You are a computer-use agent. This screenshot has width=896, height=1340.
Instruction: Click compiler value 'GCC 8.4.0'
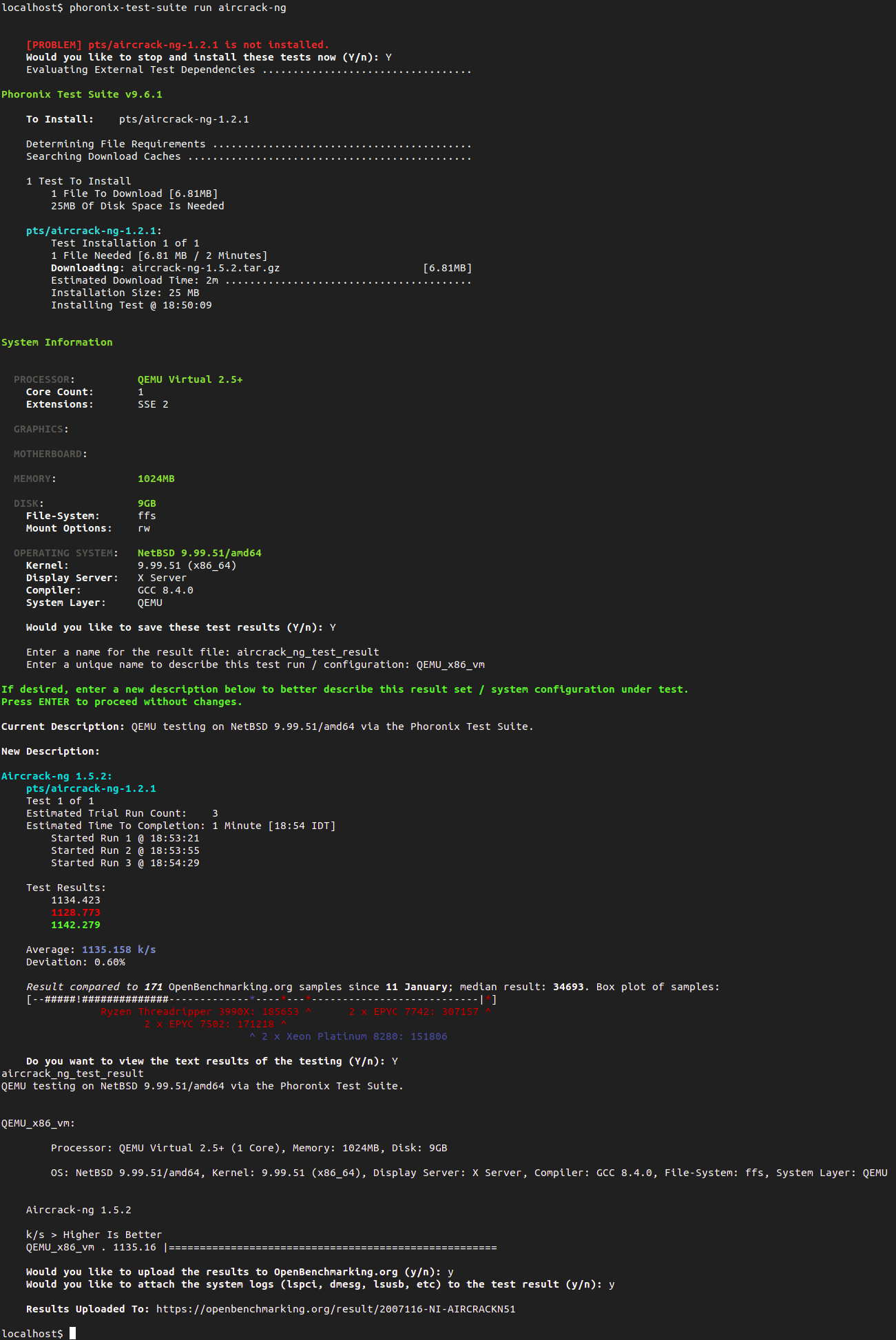click(x=165, y=591)
